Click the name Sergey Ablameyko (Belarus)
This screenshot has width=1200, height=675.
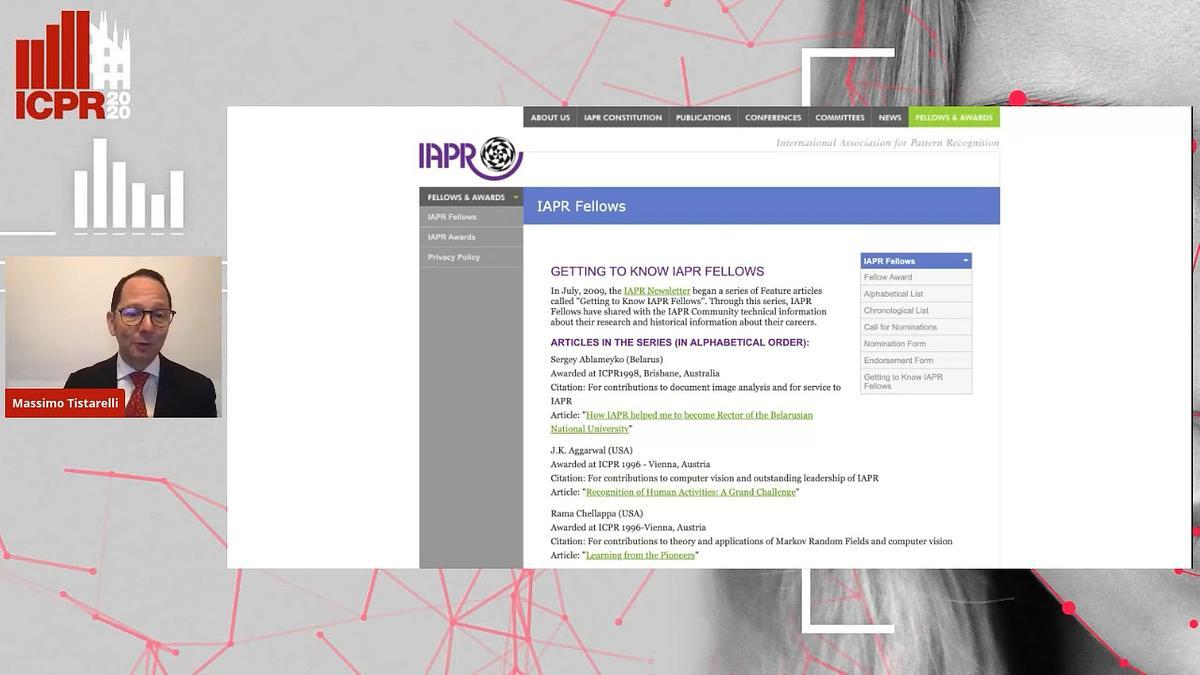click(x=607, y=359)
